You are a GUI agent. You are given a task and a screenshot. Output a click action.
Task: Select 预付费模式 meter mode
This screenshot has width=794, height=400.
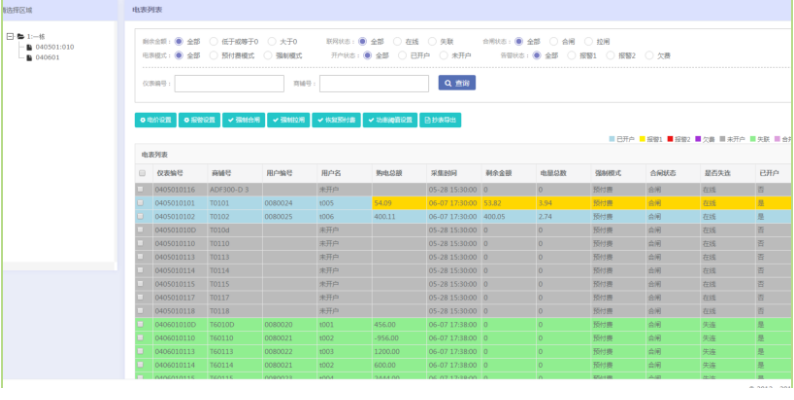point(214,56)
